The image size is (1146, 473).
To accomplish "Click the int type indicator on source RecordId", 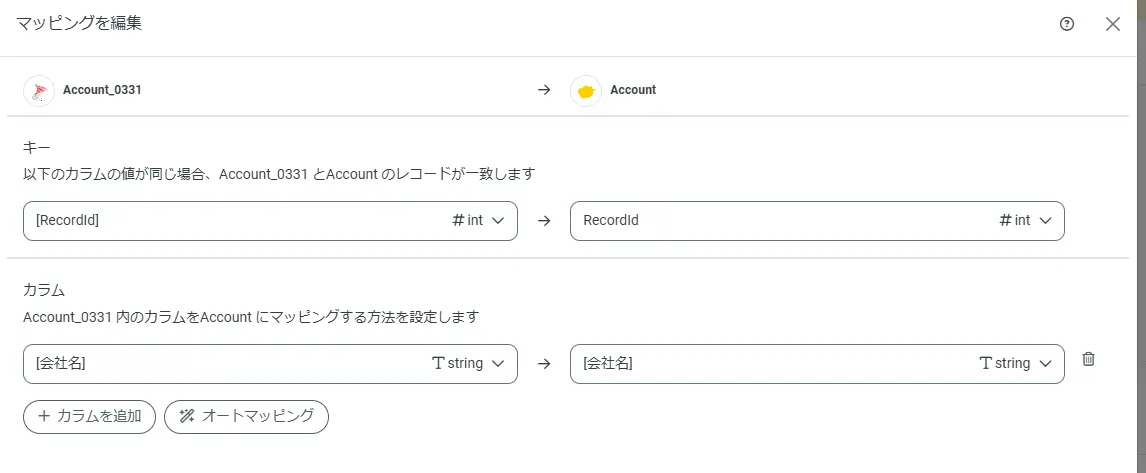I will 468,221.
